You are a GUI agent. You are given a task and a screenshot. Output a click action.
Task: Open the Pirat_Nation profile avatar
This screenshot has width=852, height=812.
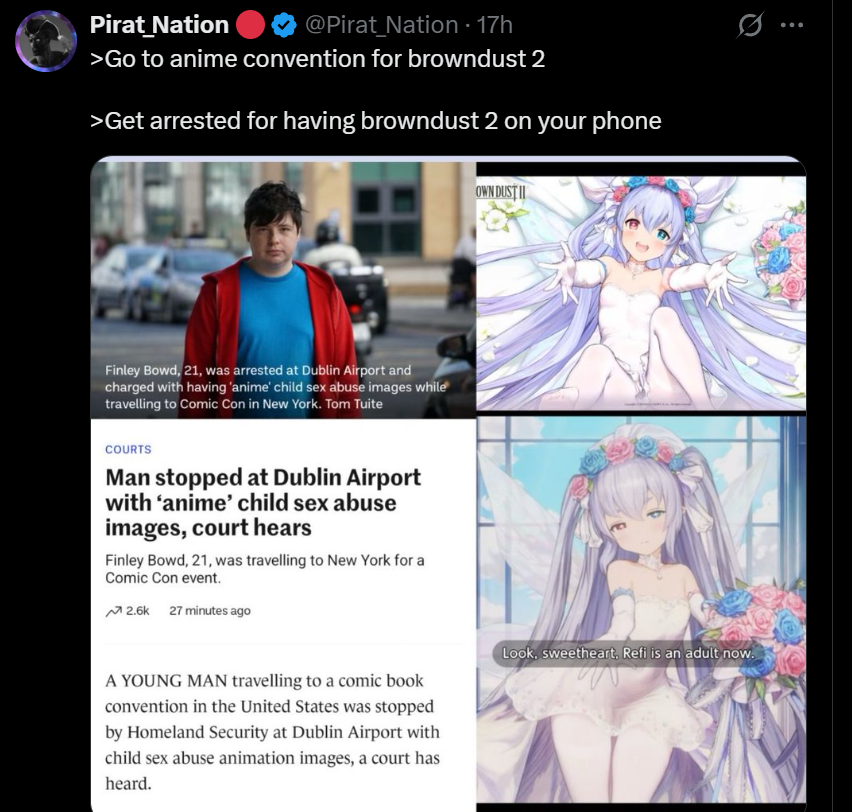tap(46, 41)
